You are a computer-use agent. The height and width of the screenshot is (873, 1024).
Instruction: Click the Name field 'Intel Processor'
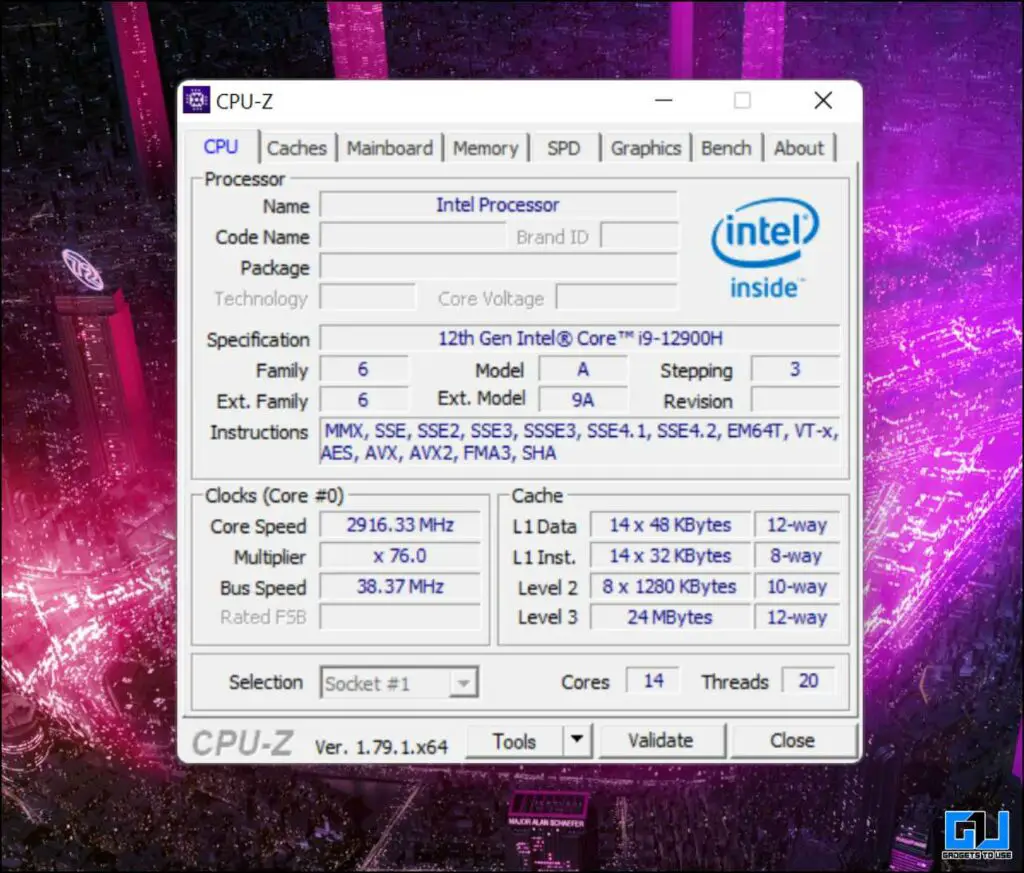coord(498,205)
